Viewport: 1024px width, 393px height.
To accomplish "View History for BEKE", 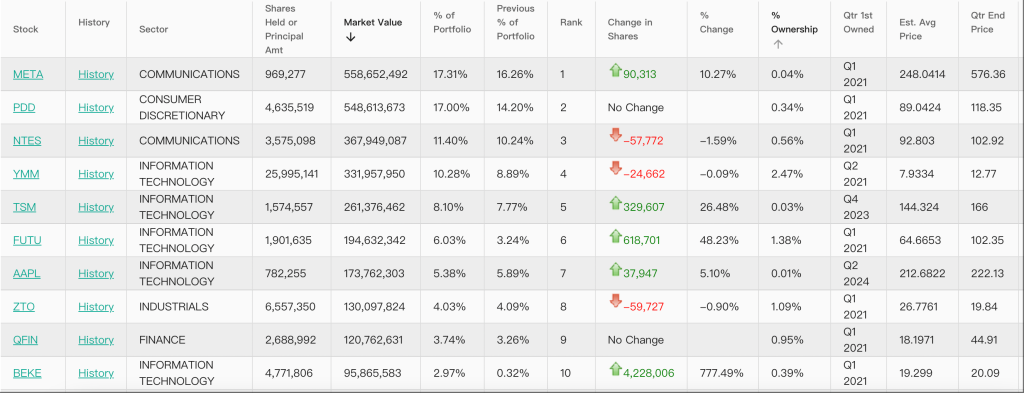I will (96, 373).
